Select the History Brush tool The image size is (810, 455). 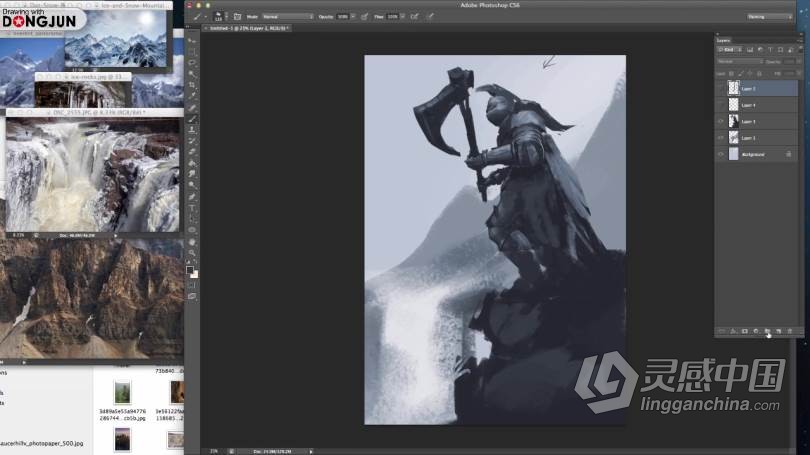(192, 141)
